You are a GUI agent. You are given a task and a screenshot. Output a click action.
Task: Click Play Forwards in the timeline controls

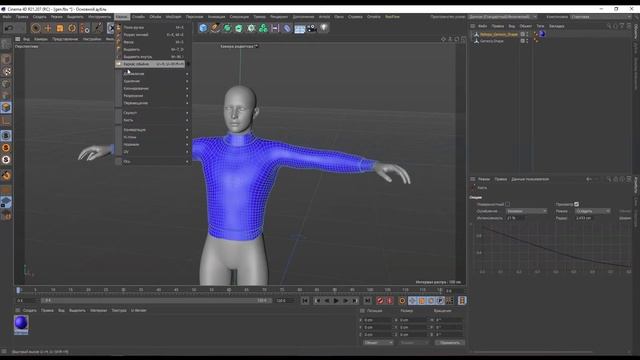tap(336, 301)
